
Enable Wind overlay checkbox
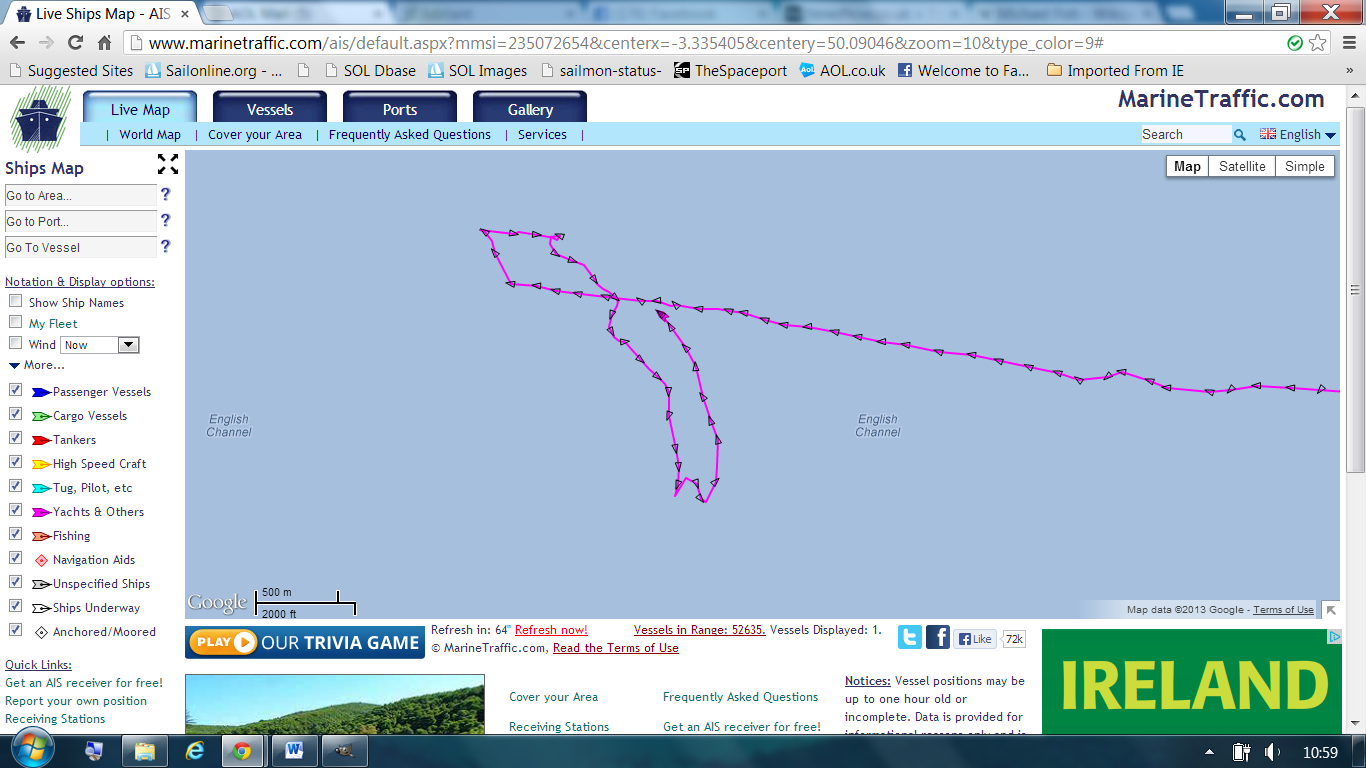click(15, 343)
